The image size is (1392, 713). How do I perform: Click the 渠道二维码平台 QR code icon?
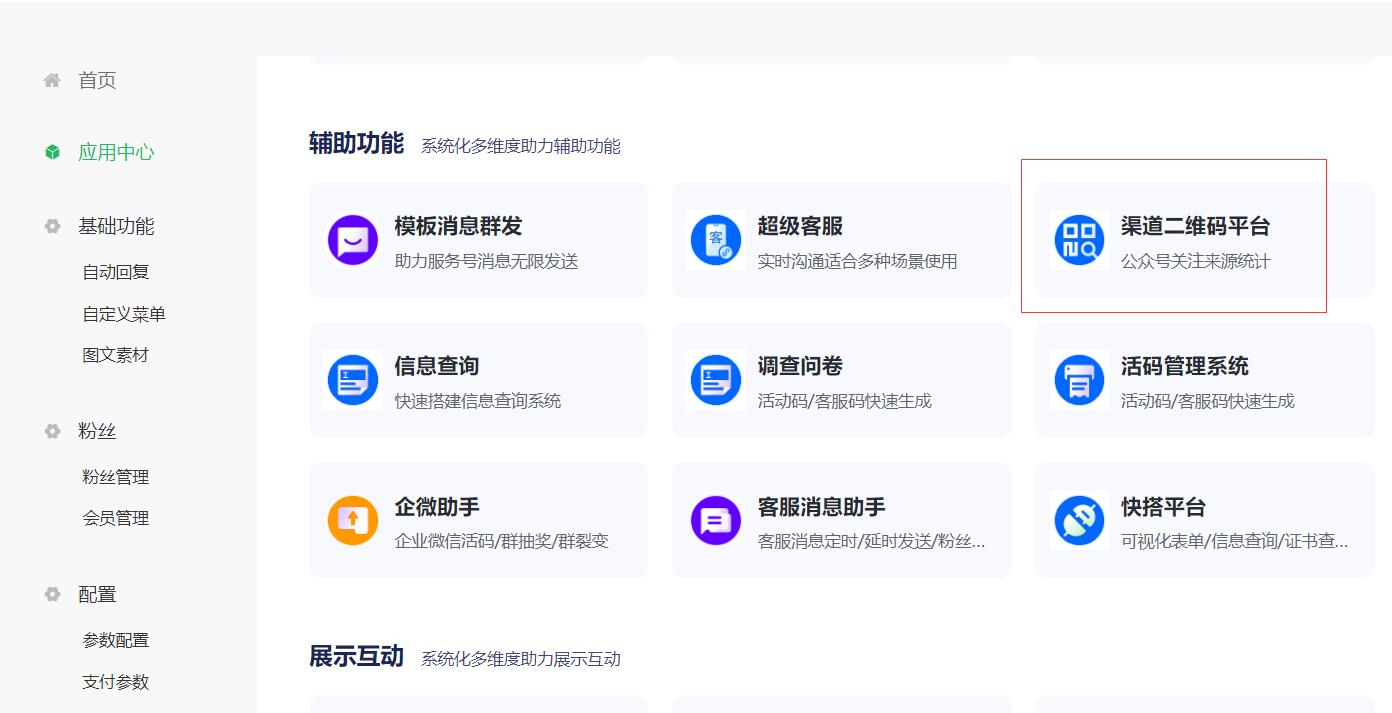(1078, 240)
